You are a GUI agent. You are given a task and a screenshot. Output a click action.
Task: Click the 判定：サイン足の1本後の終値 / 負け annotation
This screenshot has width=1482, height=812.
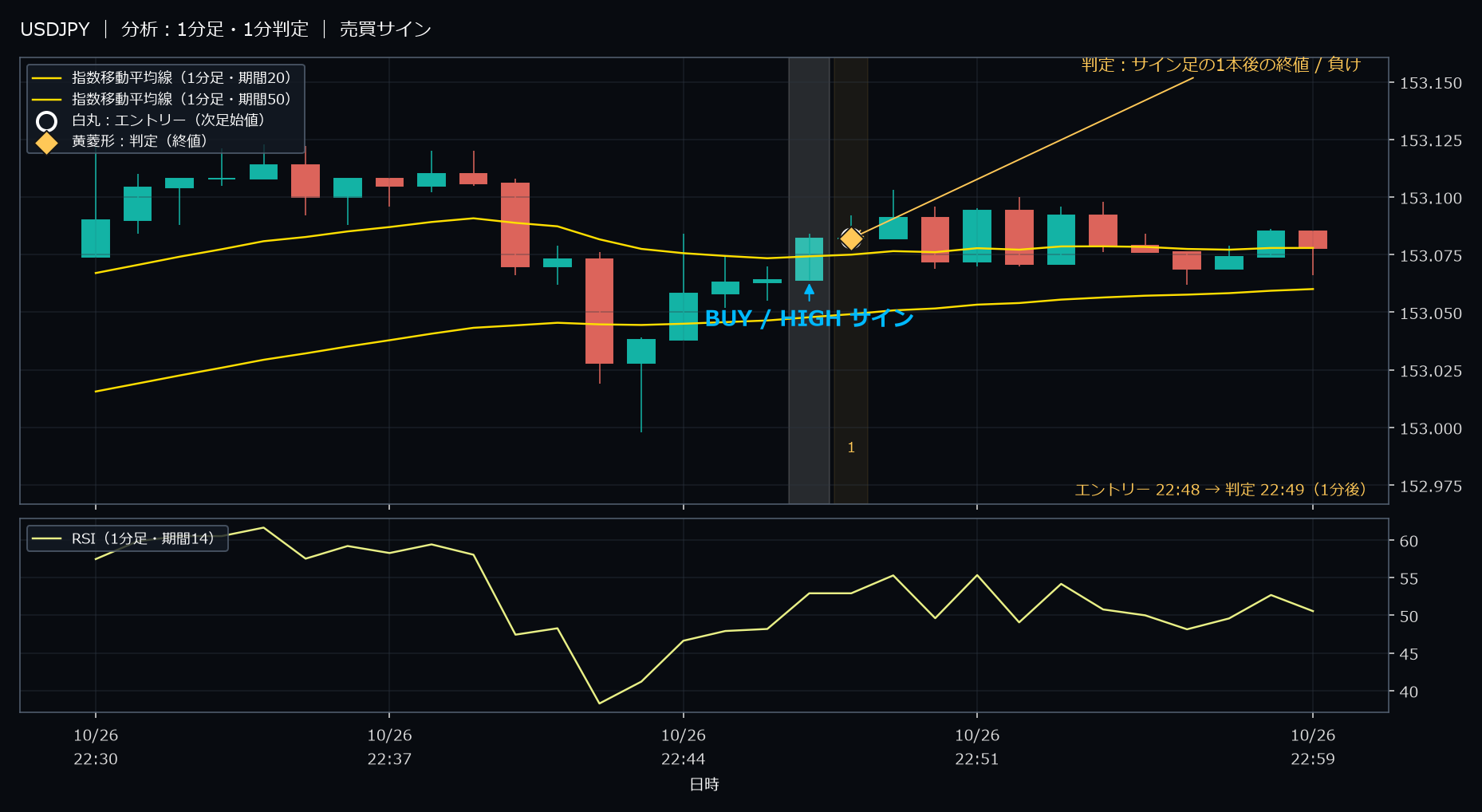point(1221,65)
